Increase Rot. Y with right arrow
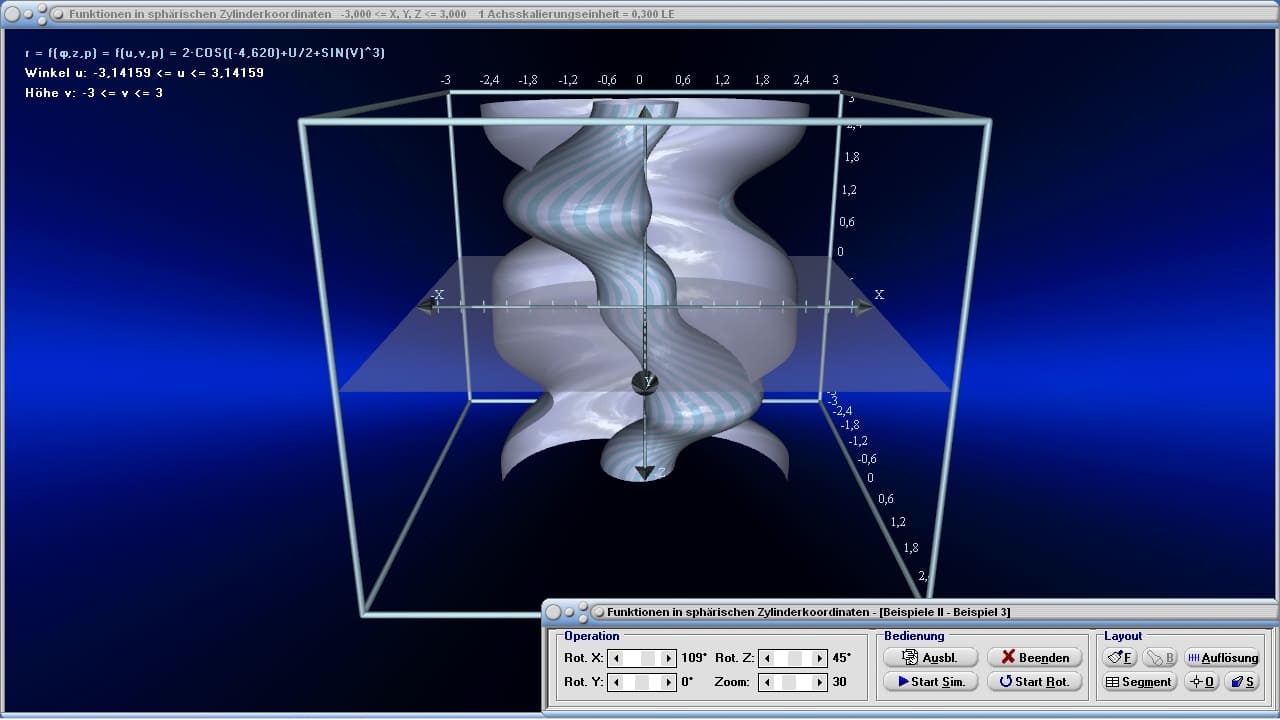This screenshot has width=1280, height=720. pos(670,682)
